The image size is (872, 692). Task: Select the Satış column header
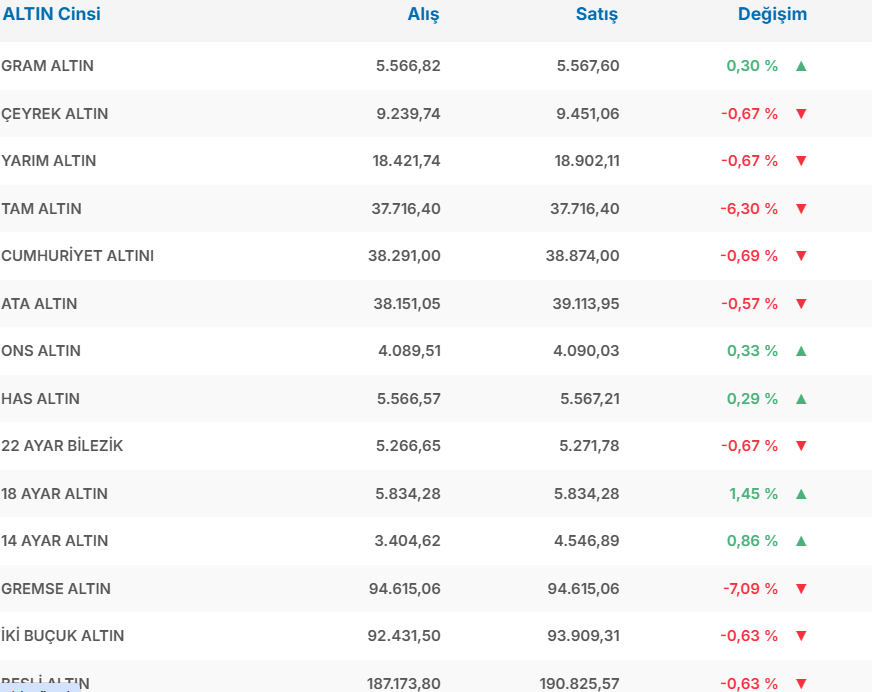tap(597, 14)
